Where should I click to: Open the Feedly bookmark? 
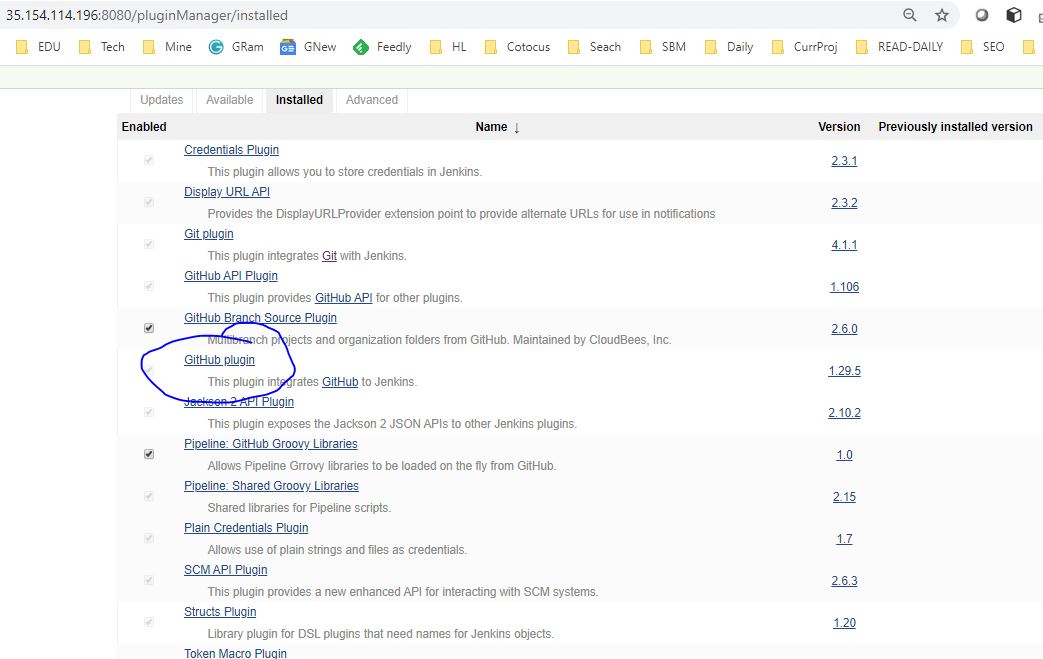pos(382,47)
